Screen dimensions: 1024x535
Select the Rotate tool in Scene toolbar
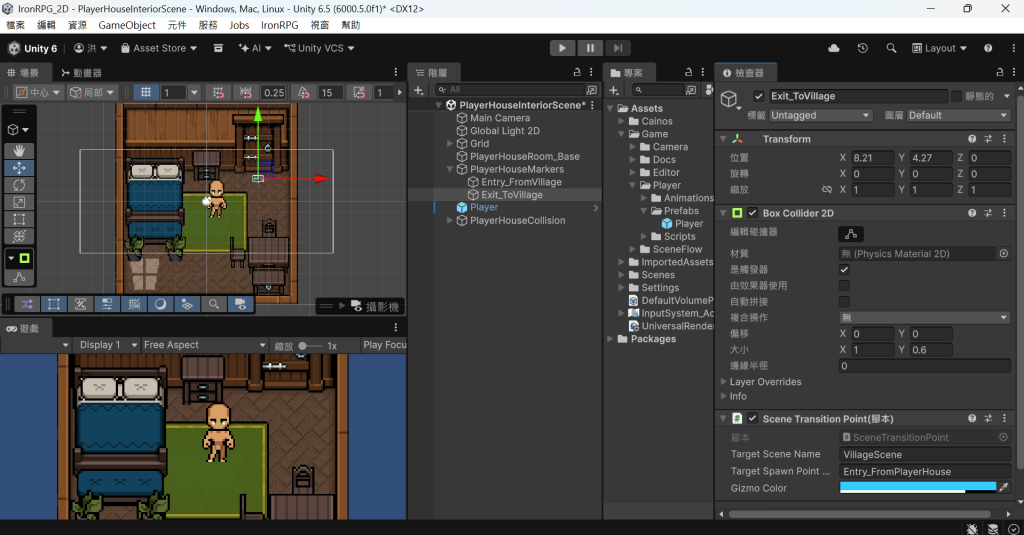(x=19, y=185)
